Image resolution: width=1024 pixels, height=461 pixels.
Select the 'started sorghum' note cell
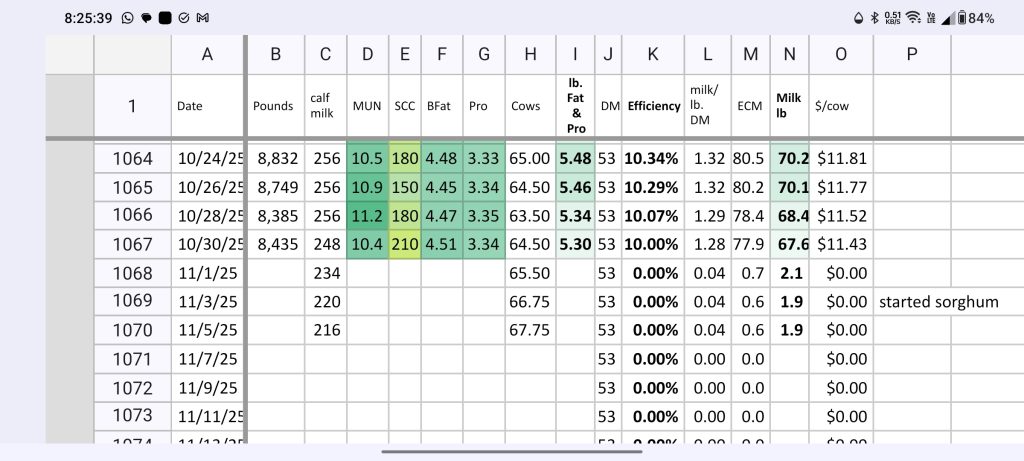(x=938, y=301)
